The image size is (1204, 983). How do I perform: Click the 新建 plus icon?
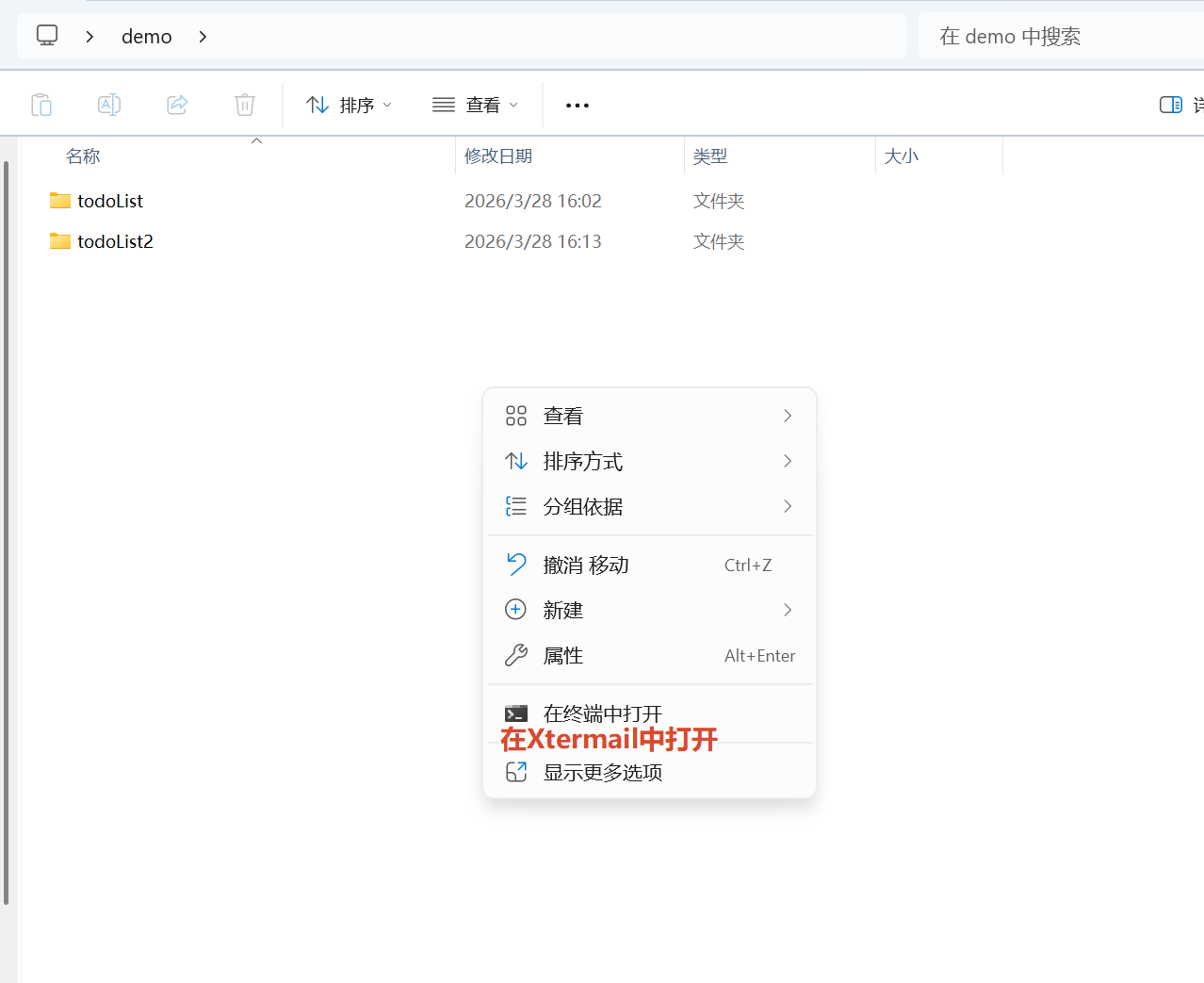515,610
